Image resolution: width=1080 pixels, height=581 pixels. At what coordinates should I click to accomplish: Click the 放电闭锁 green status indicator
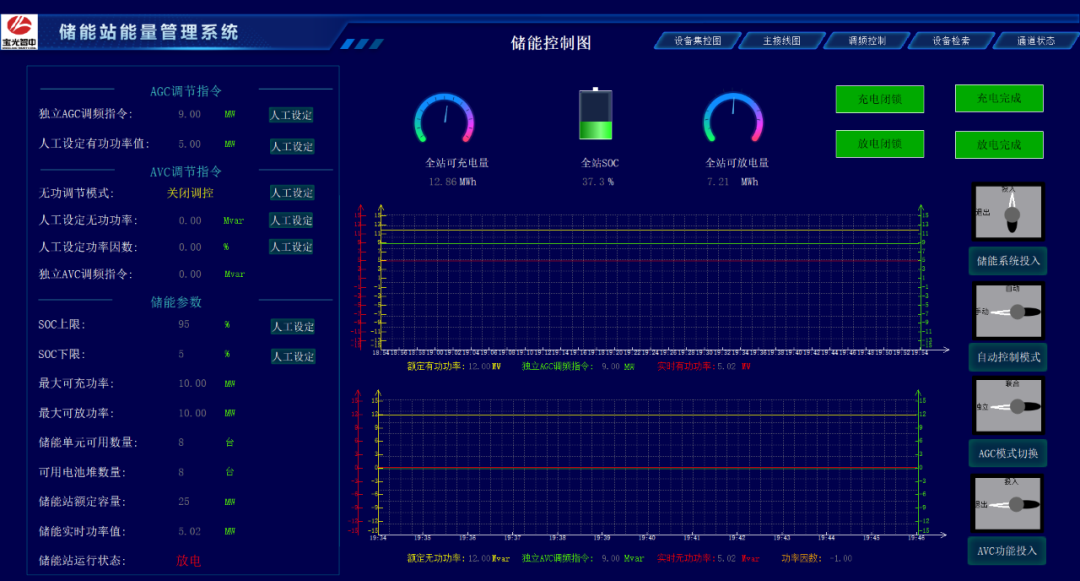point(879,144)
